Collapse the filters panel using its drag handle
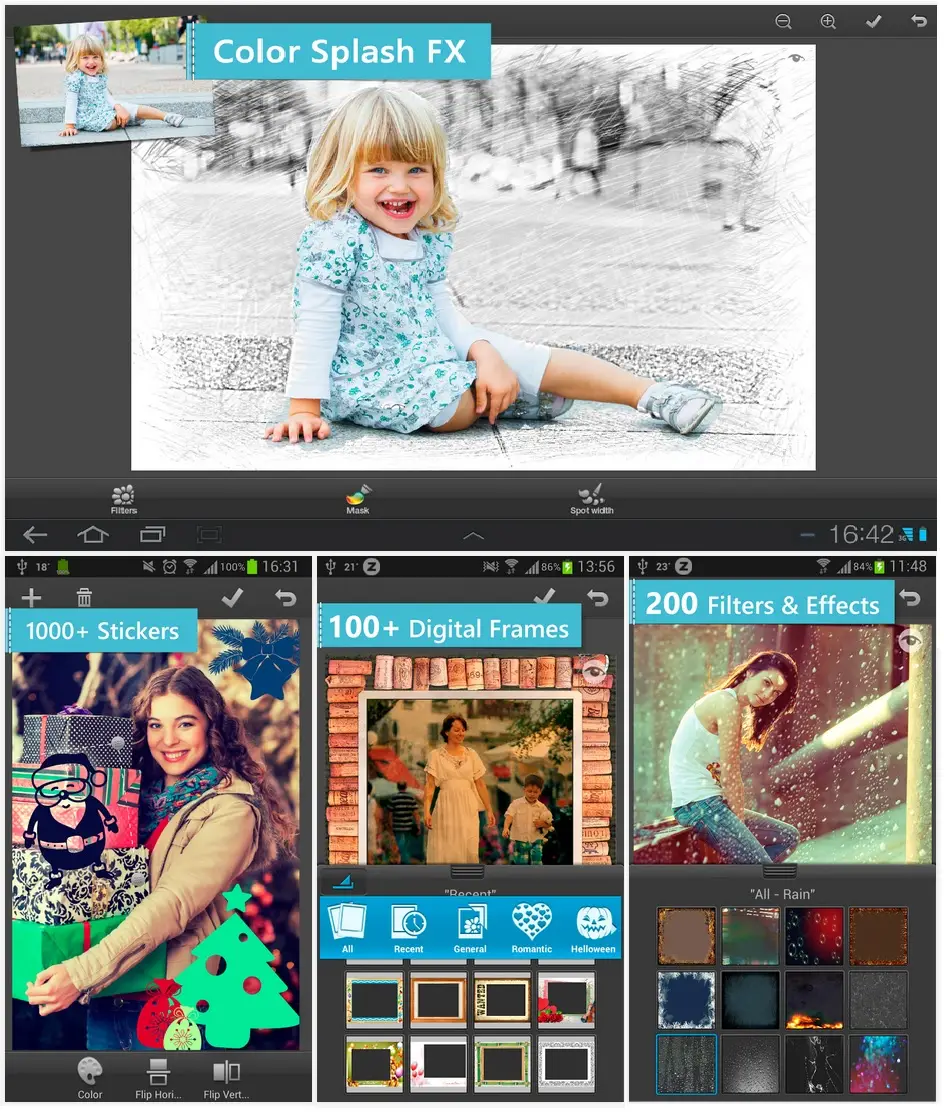Viewport: 944px width, 1112px height. [779, 871]
